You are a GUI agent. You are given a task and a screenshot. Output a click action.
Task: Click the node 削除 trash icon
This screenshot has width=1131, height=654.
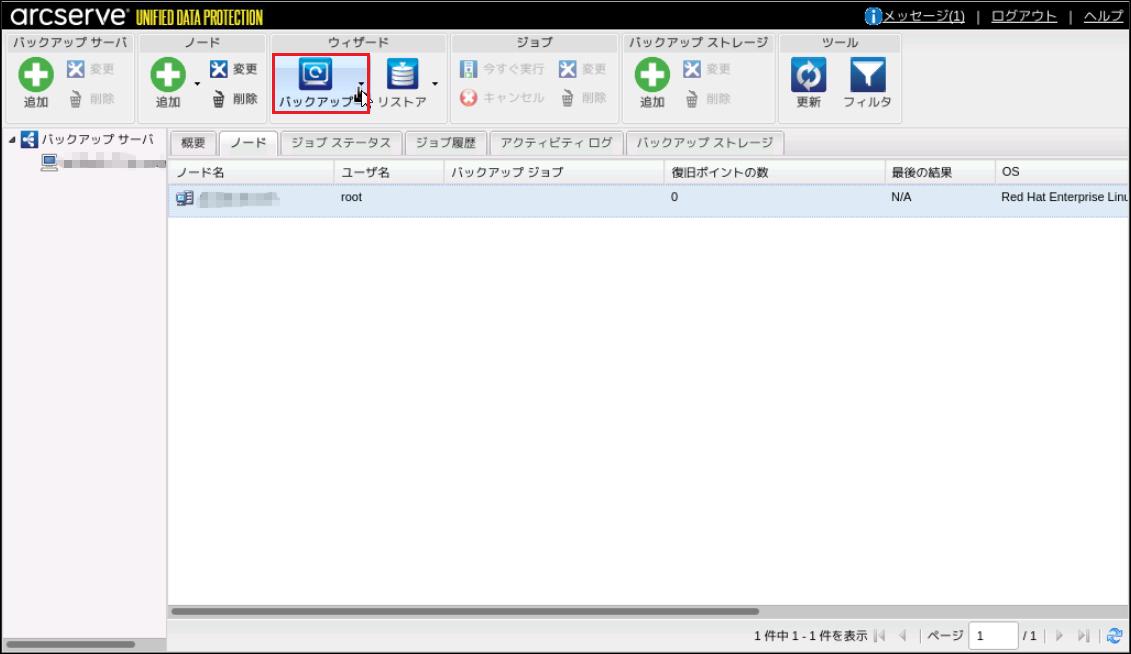(219, 99)
